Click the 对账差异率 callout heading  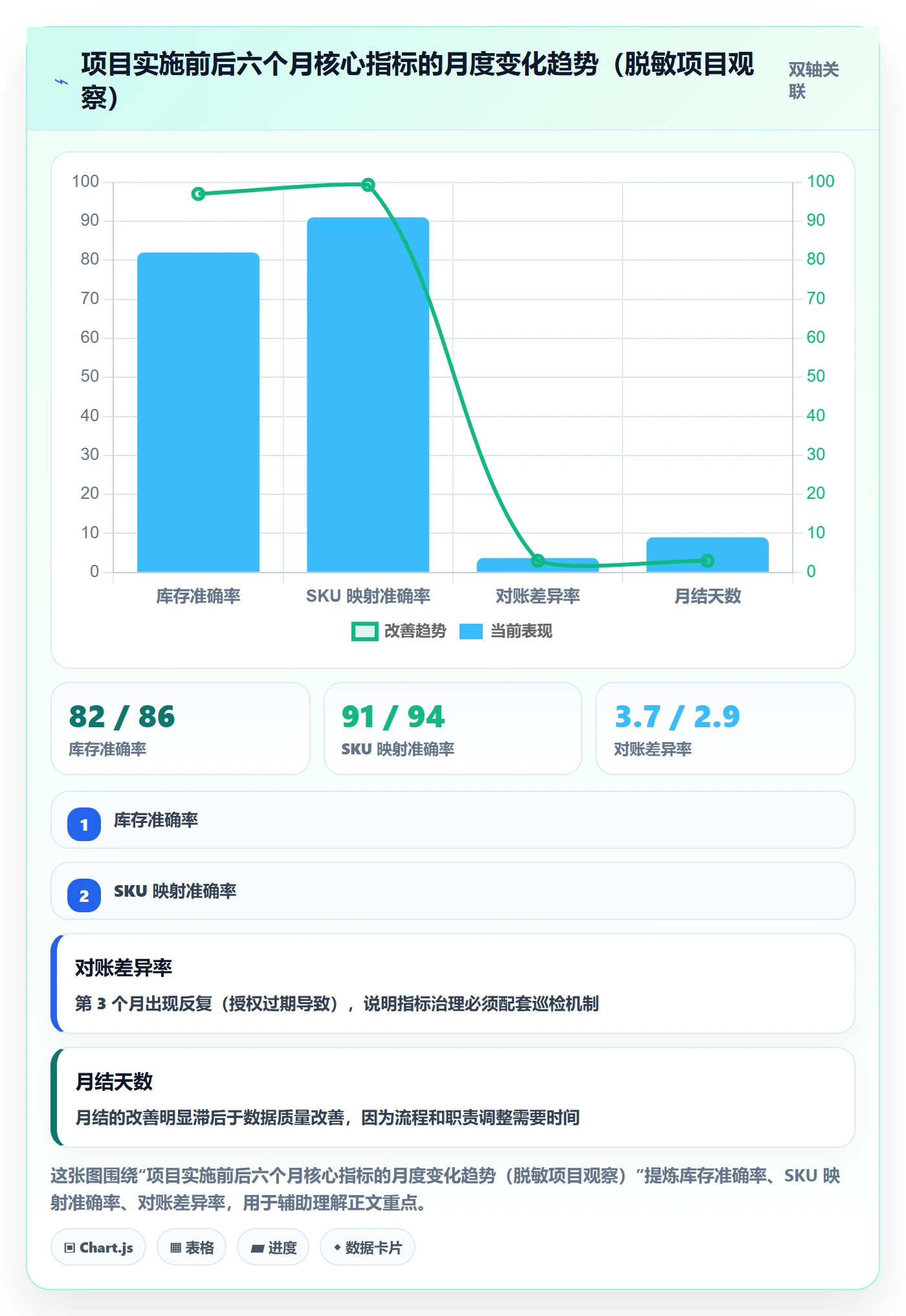tap(124, 968)
